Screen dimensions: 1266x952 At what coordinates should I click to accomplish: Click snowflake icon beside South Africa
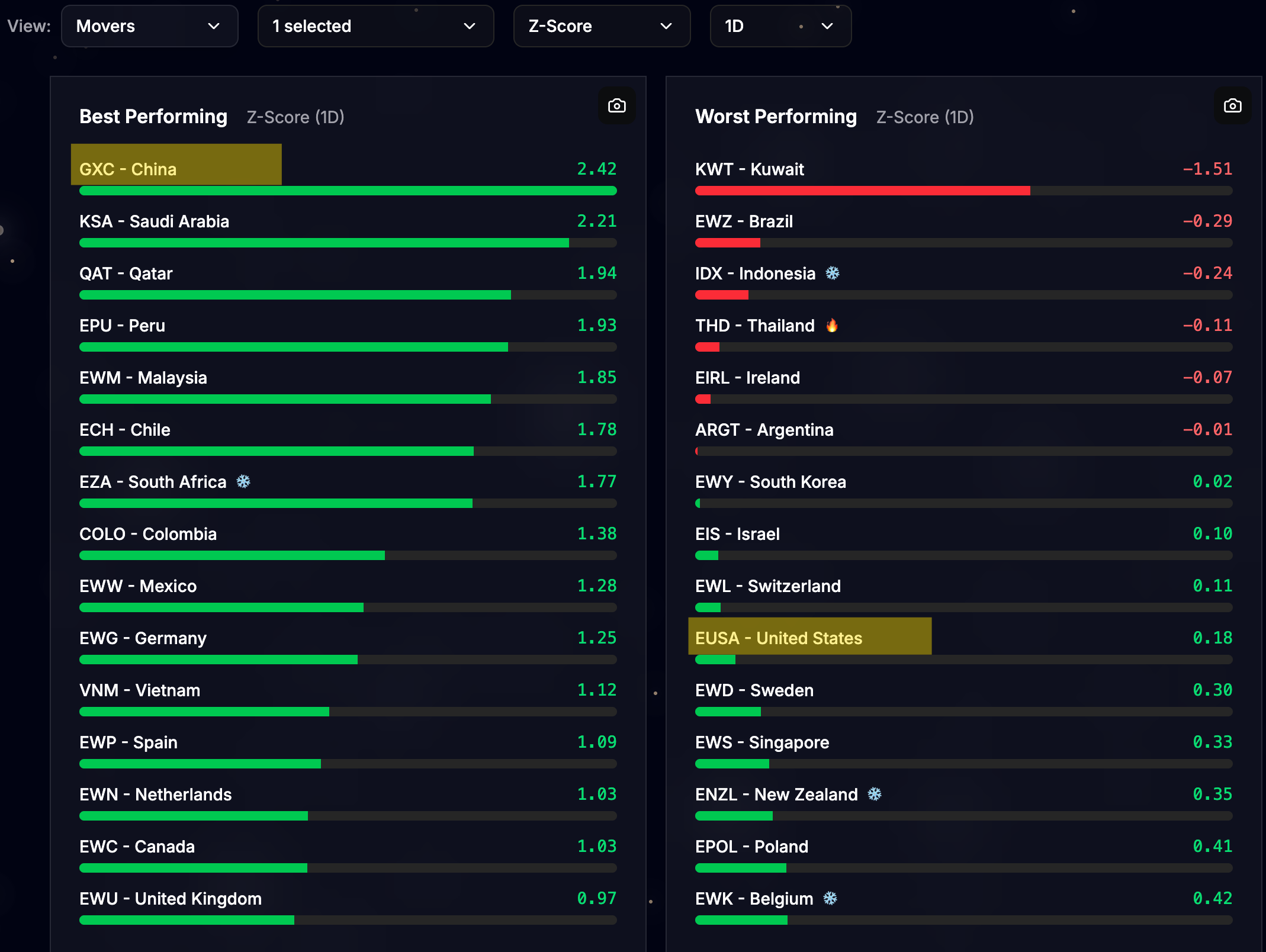(x=243, y=481)
